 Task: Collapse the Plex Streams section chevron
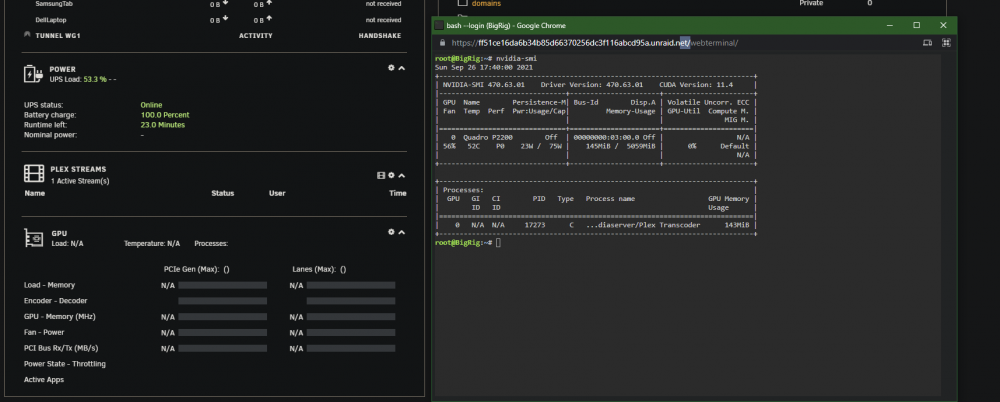(x=402, y=175)
